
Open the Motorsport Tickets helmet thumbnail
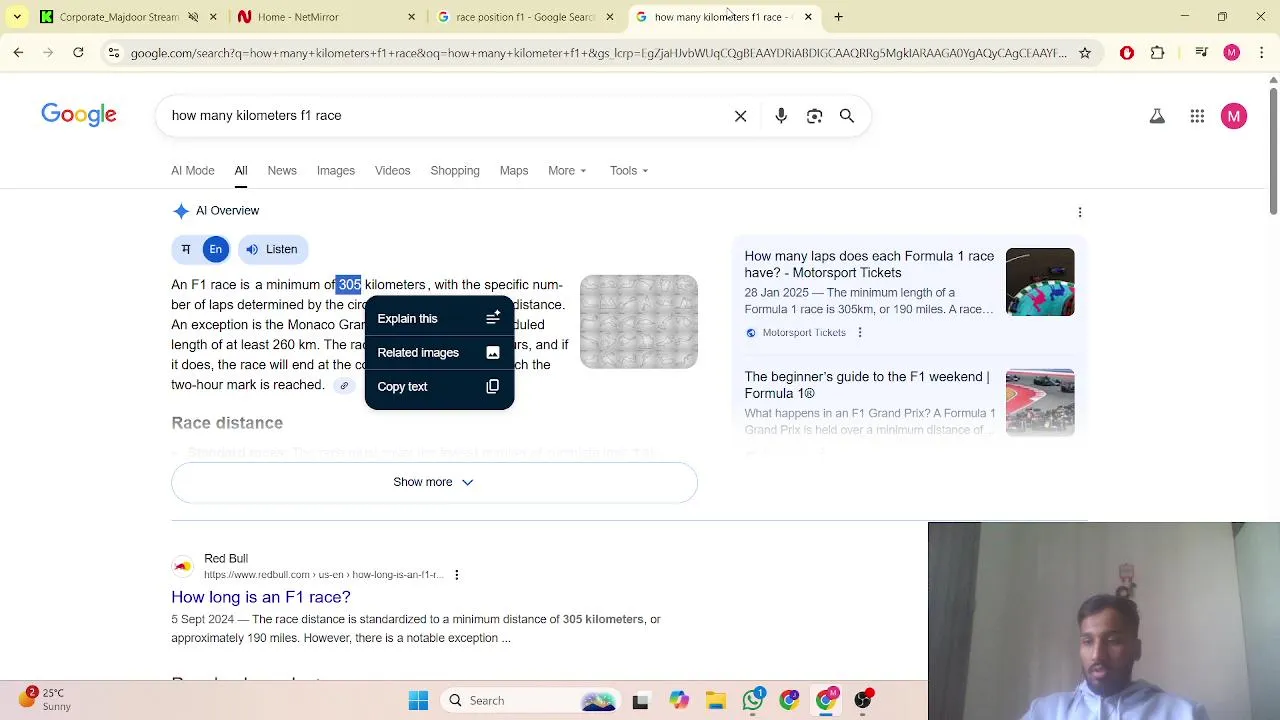click(1040, 282)
